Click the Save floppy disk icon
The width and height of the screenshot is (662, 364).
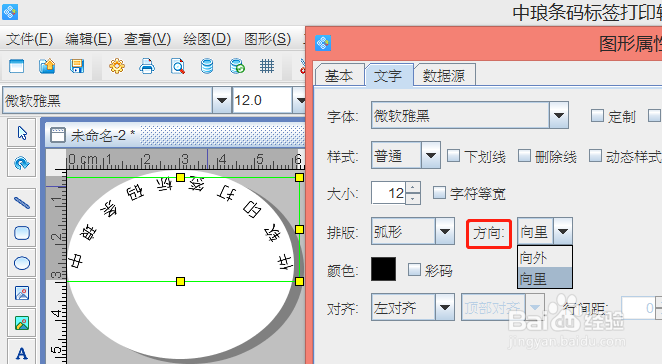point(77,66)
